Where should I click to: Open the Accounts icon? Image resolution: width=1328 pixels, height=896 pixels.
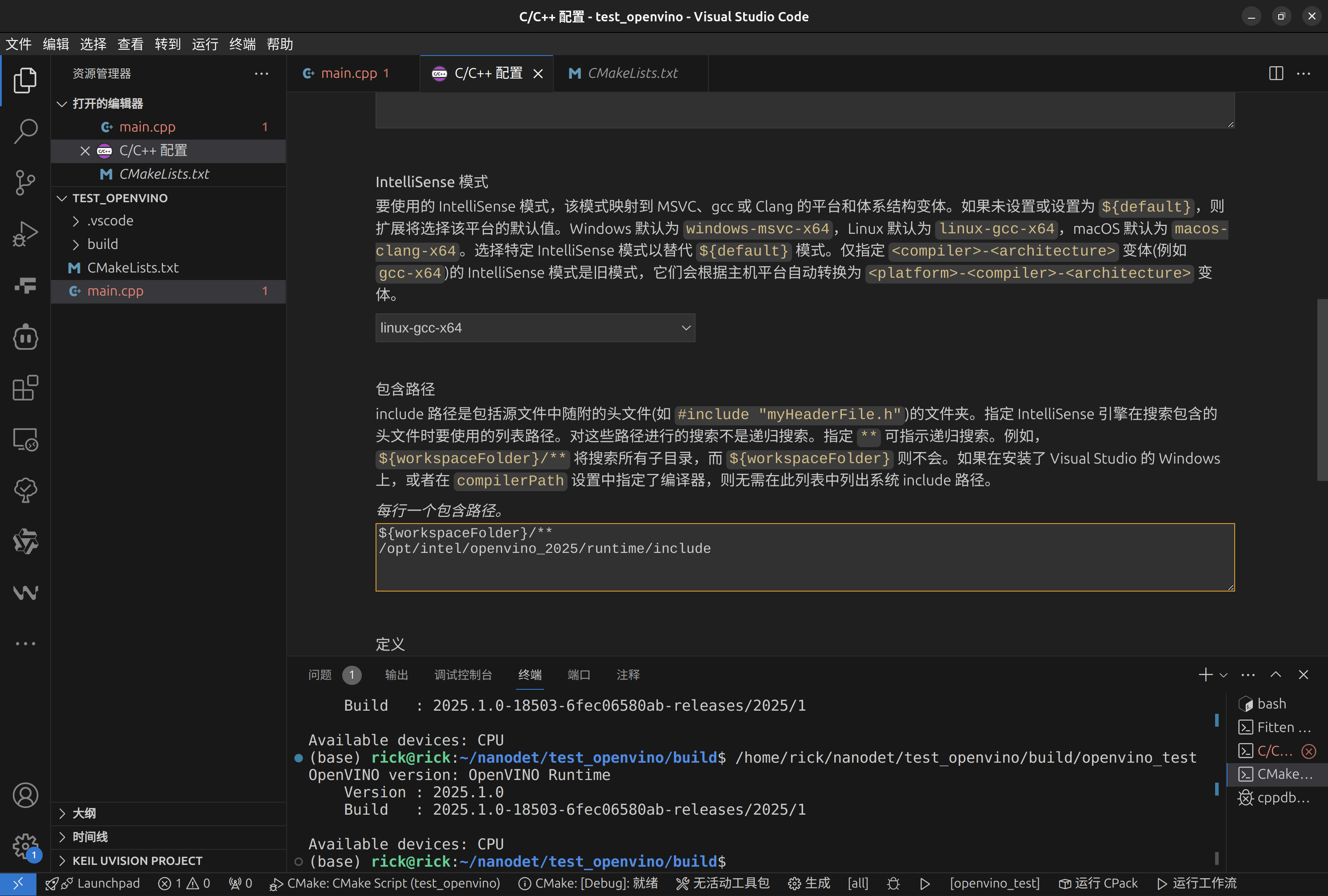click(25, 795)
